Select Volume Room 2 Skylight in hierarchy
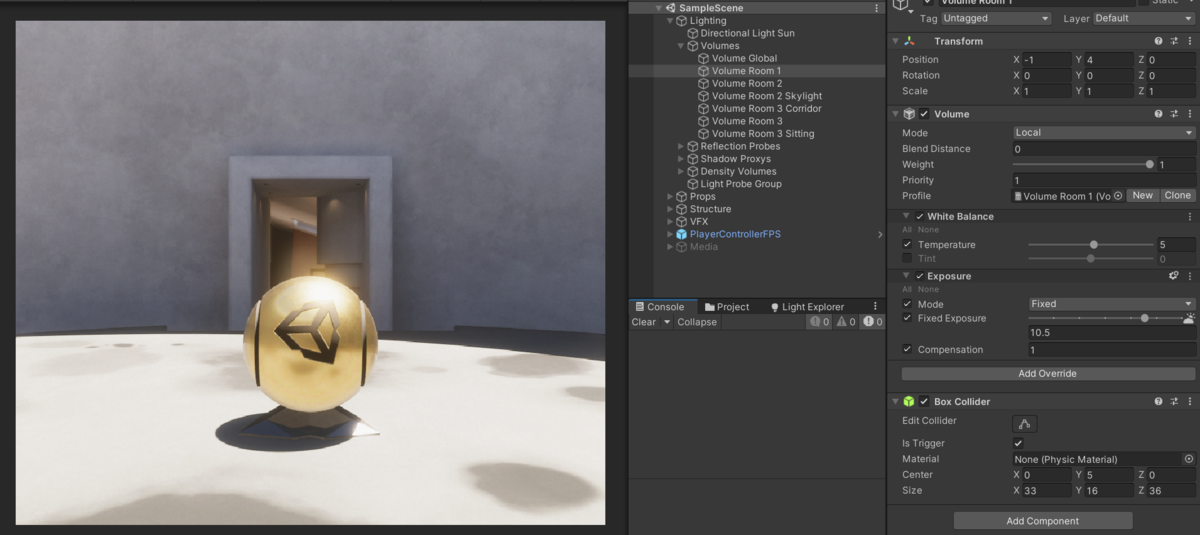This screenshot has width=1200, height=535. point(767,96)
